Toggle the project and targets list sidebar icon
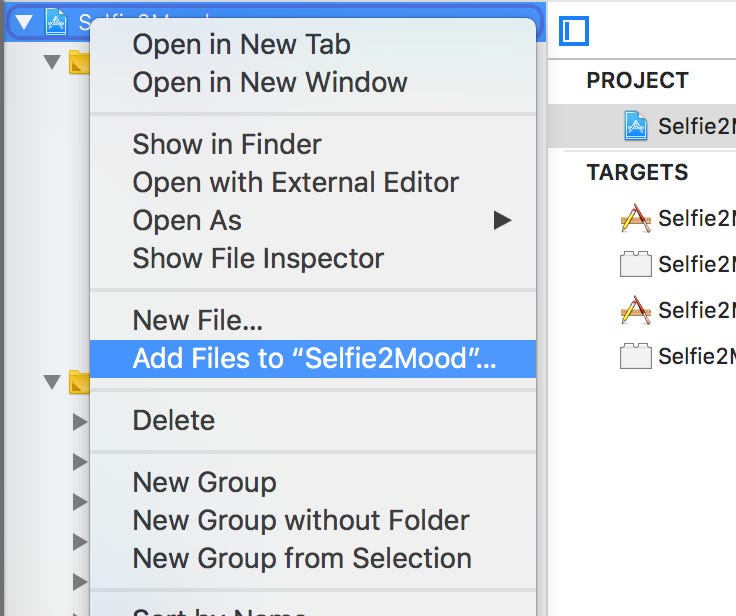Image resolution: width=736 pixels, height=616 pixels. click(x=574, y=30)
